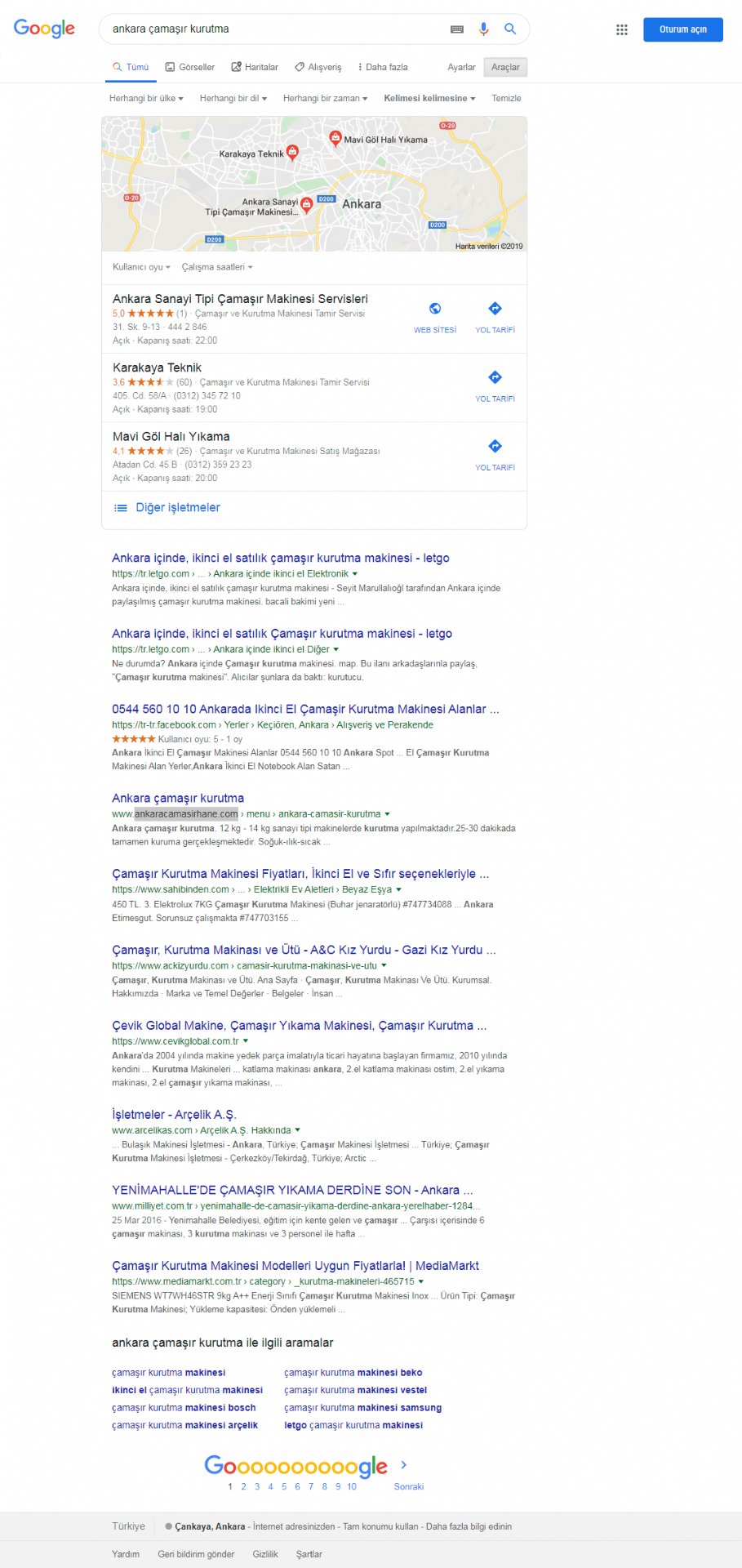Screen dimensions: 742x1568
Task: Open Gizlilik privacy footer link
Action: [x=265, y=1554]
